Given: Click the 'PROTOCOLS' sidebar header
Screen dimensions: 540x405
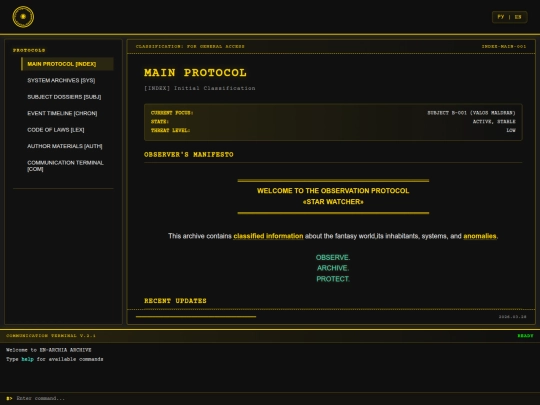Looking at the screenshot, I should (x=29, y=50).
